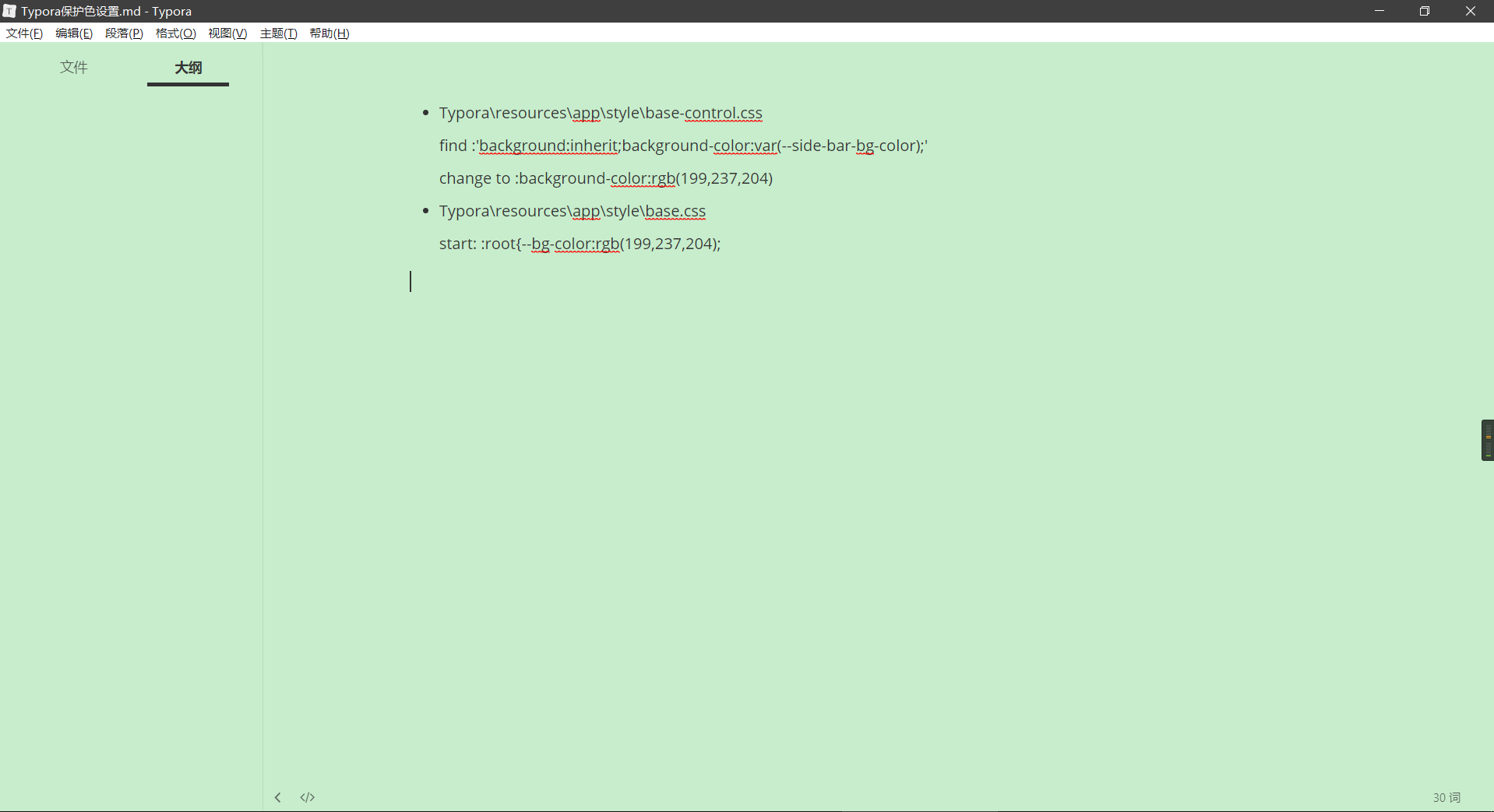Open the 主题(T) menu
1494x812 pixels.
click(x=278, y=33)
